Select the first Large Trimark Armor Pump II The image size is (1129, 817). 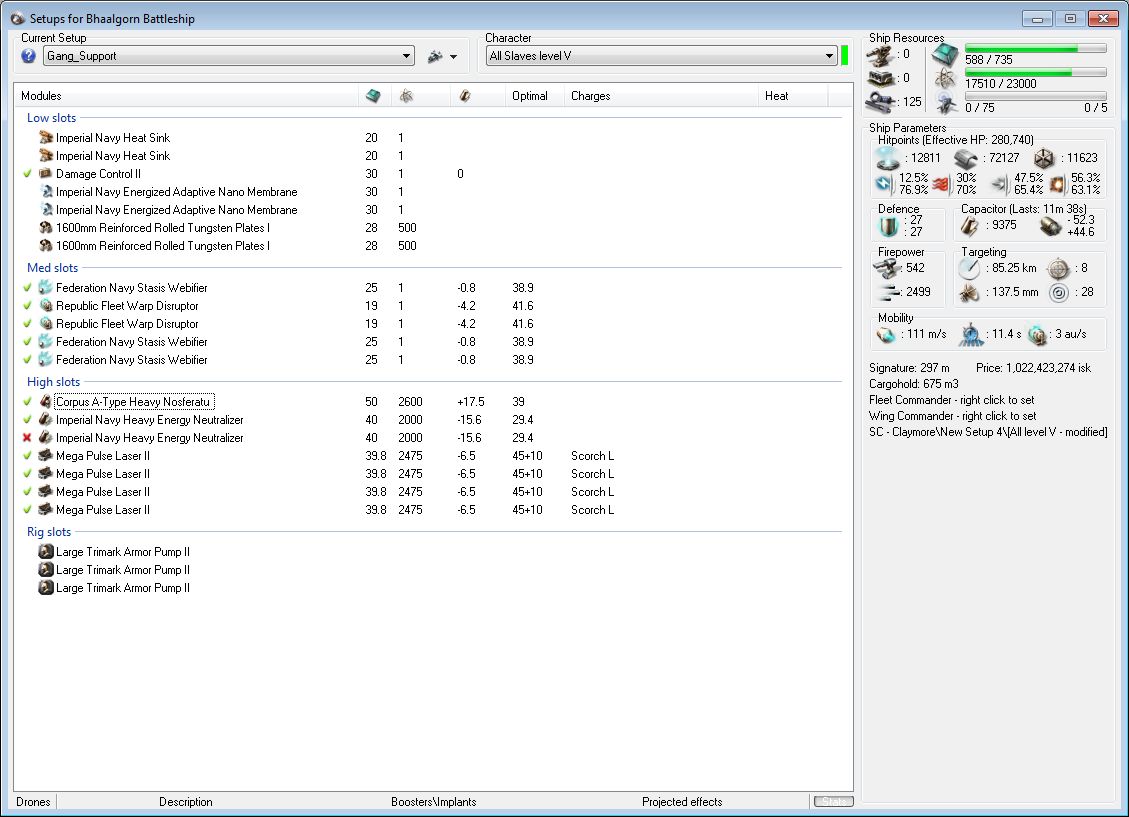(x=122, y=552)
